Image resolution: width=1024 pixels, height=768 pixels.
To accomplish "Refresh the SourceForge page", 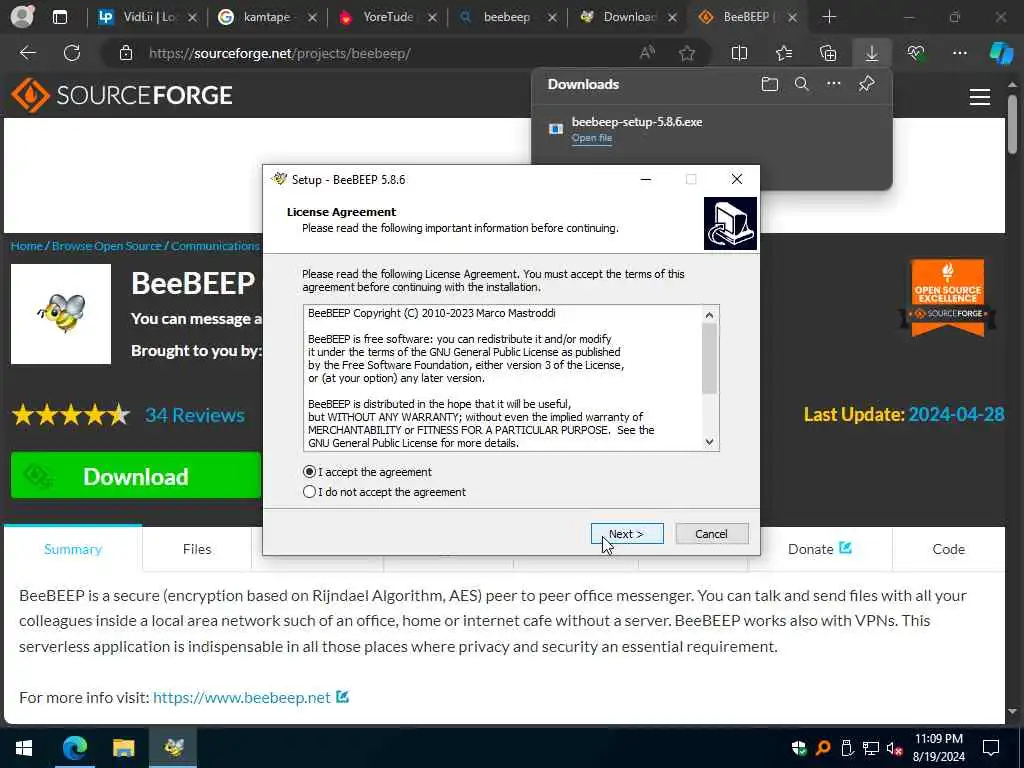I will (72, 53).
